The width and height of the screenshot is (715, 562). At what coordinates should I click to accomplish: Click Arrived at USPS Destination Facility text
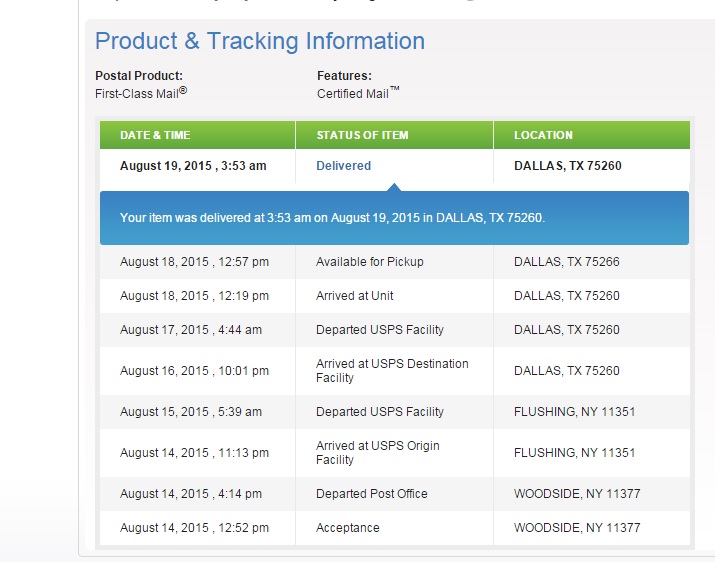coord(392,370)
